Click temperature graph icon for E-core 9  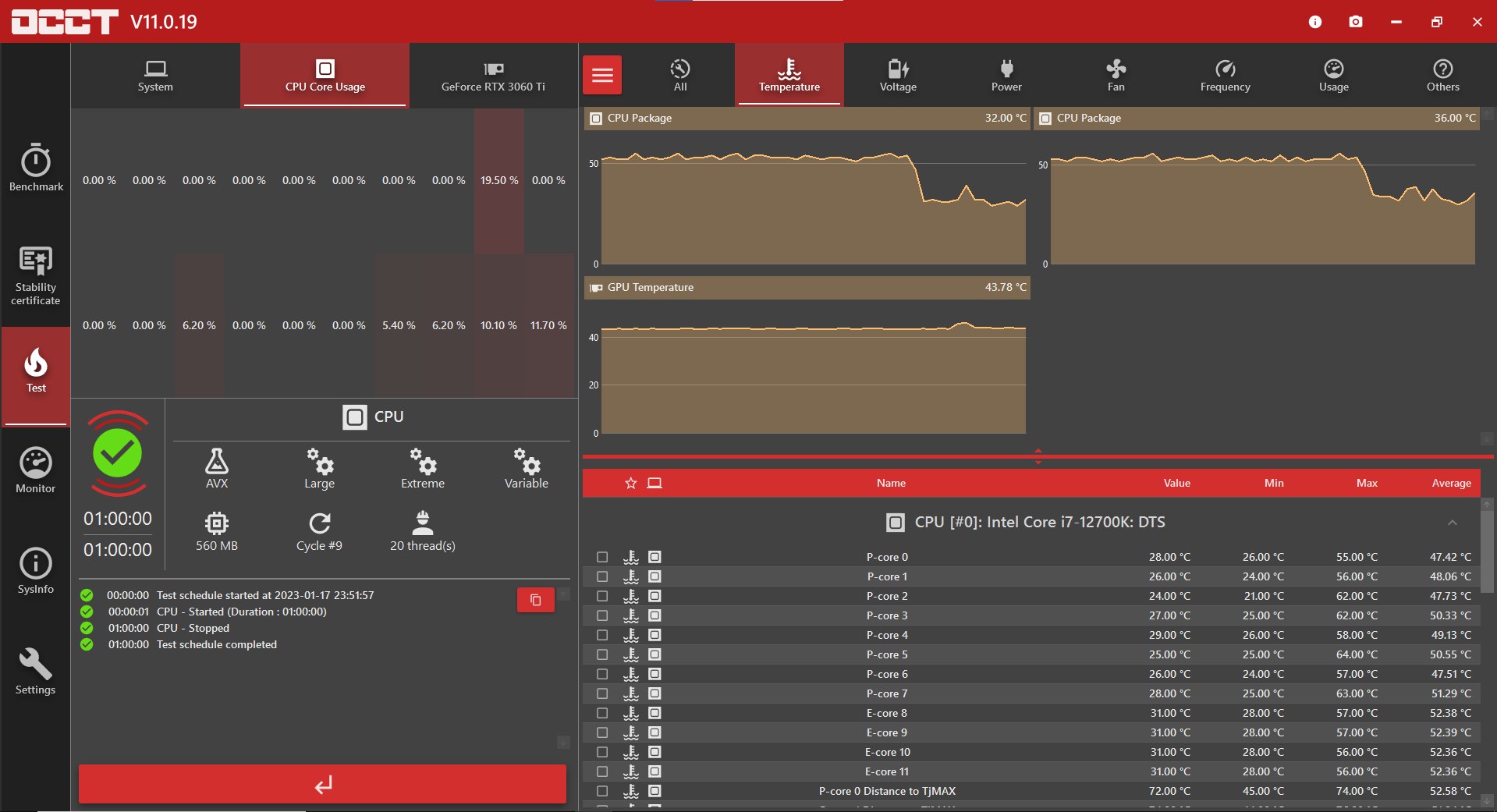tap(631, 732)
